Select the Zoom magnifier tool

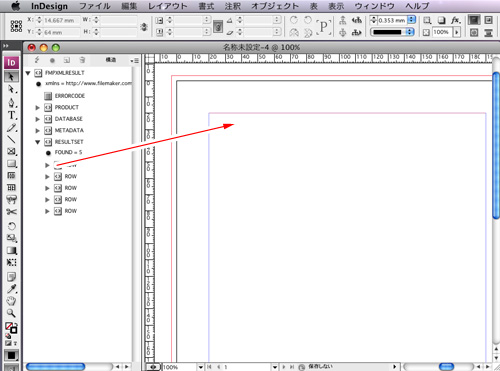click(x=11, y=313)
